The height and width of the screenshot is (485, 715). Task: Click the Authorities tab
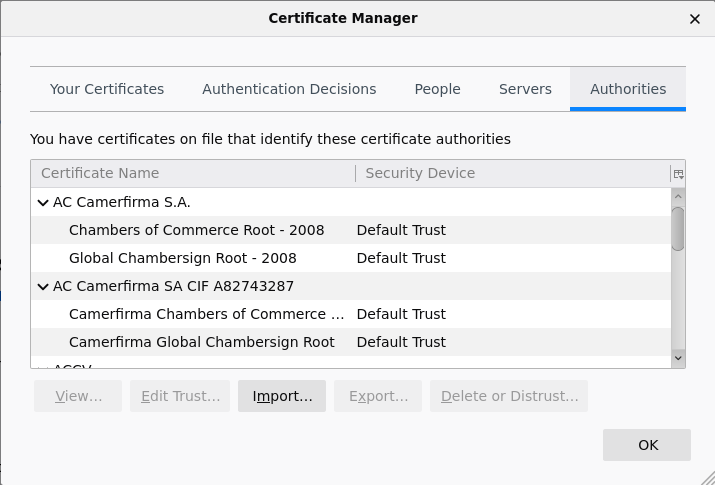click(x=628, y=89)
